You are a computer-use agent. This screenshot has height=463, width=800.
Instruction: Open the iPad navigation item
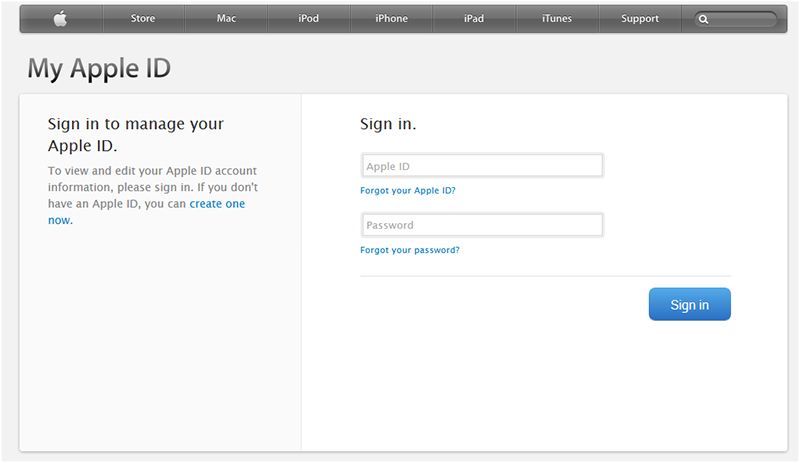(x=474, y=18)
